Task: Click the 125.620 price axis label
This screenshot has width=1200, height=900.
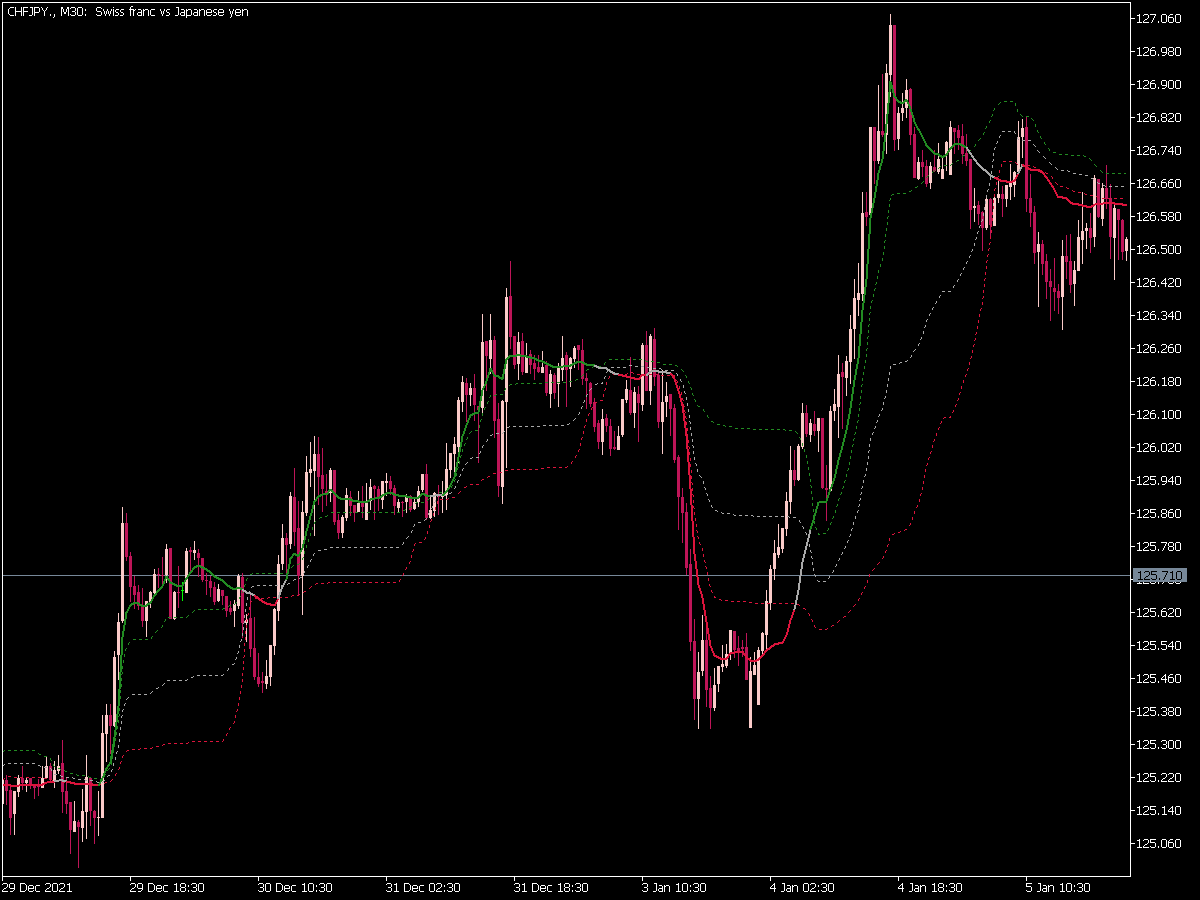Action: 1158,613
